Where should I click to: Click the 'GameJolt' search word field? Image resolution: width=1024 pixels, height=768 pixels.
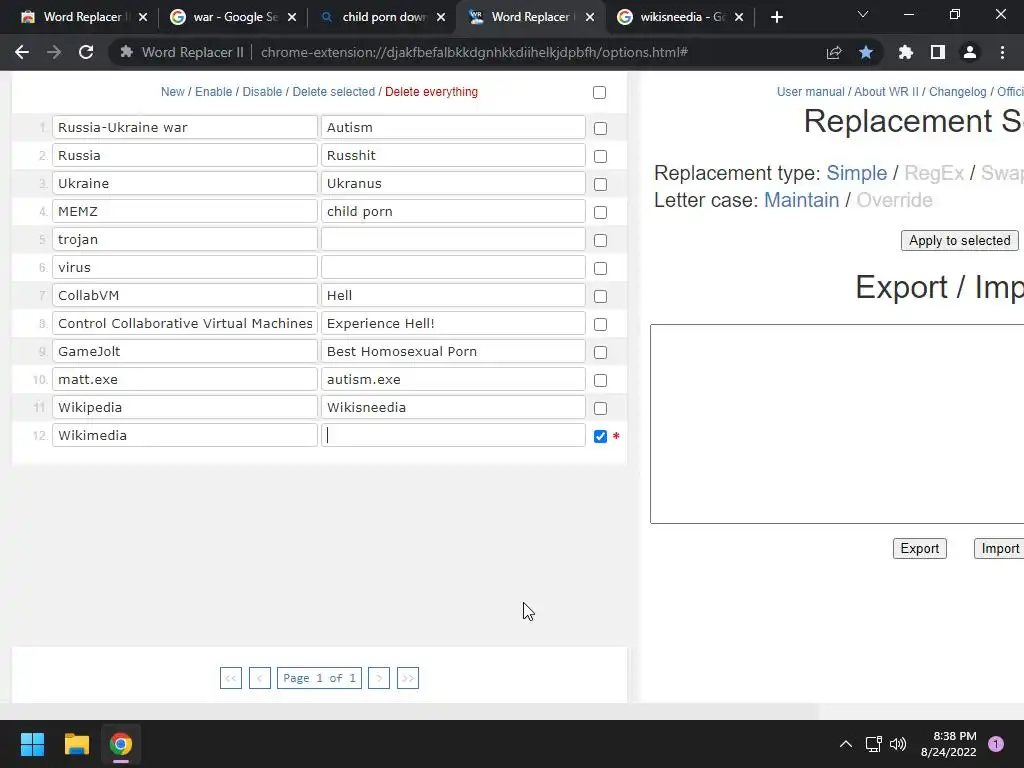tap(185, 351)
